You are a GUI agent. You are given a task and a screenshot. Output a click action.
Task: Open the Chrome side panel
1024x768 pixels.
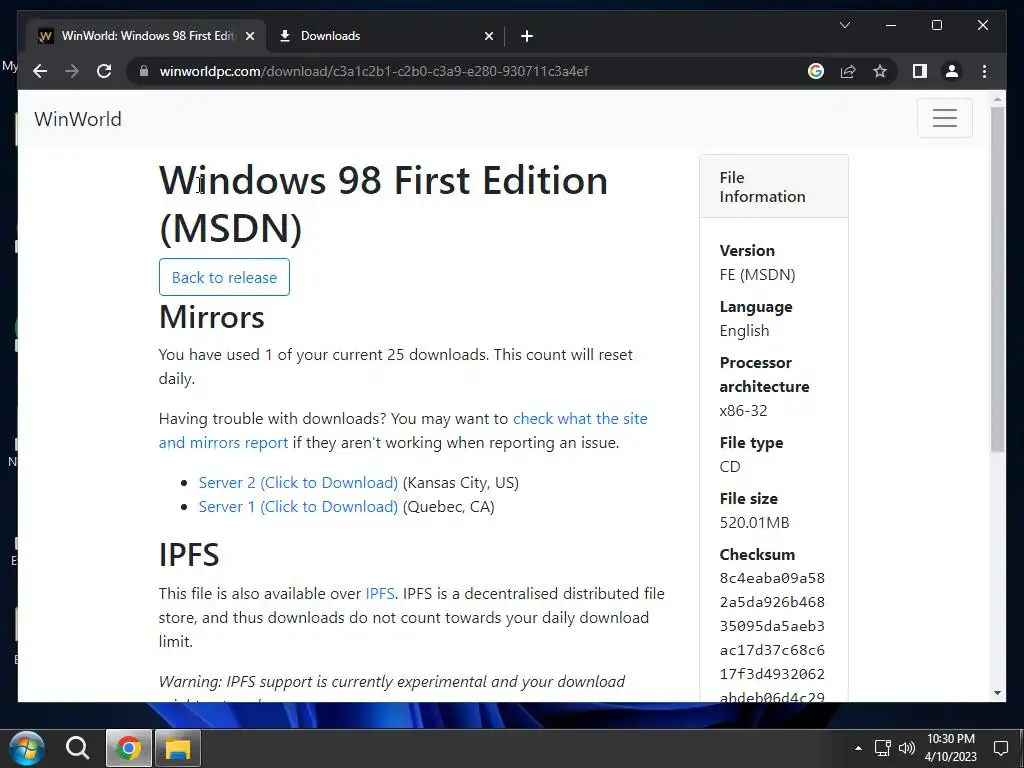pyautogui.click(x=920, y=71)
